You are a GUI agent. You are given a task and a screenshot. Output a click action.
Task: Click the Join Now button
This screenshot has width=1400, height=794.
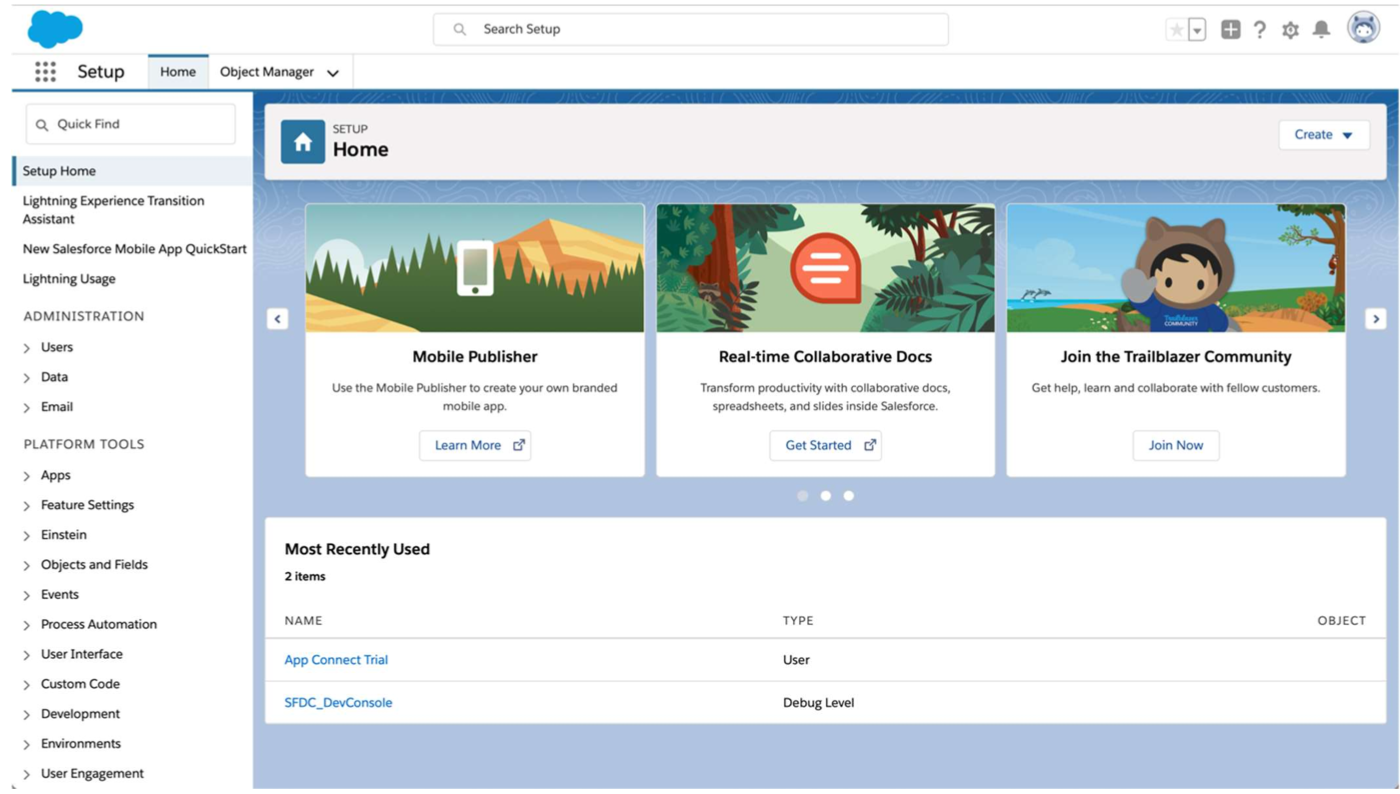click(1175, 445)
